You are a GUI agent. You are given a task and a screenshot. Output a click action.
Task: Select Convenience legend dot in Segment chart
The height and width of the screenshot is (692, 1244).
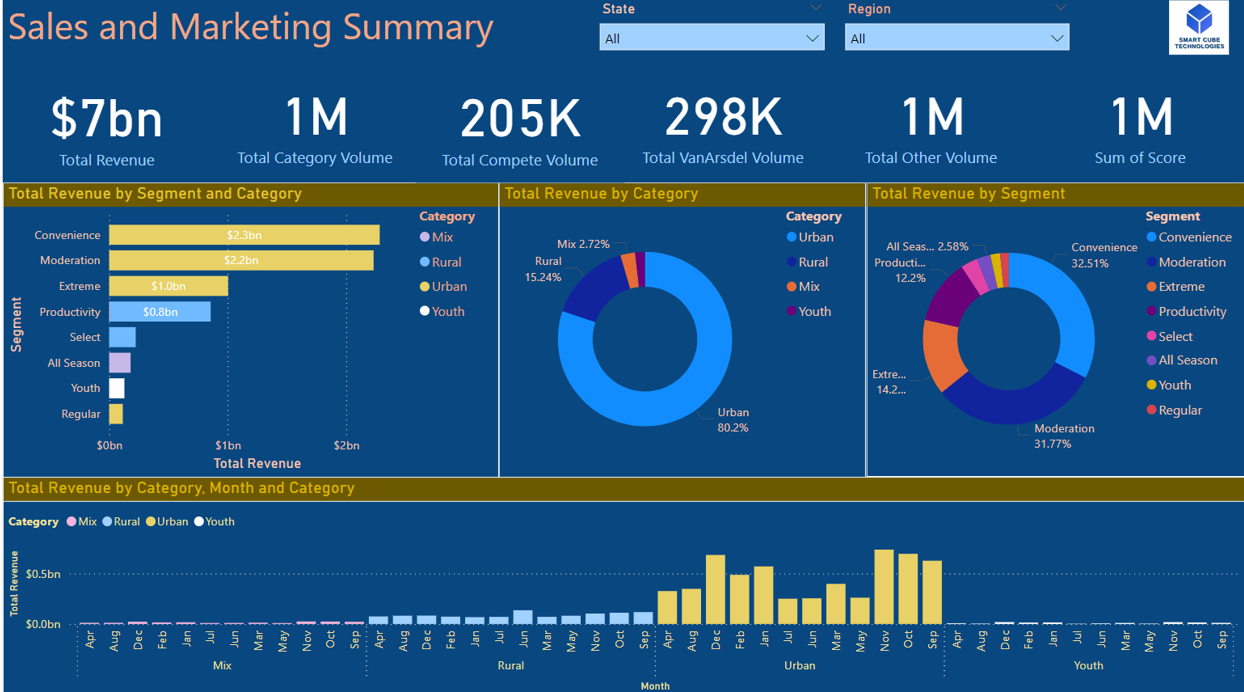[1152, 237]
